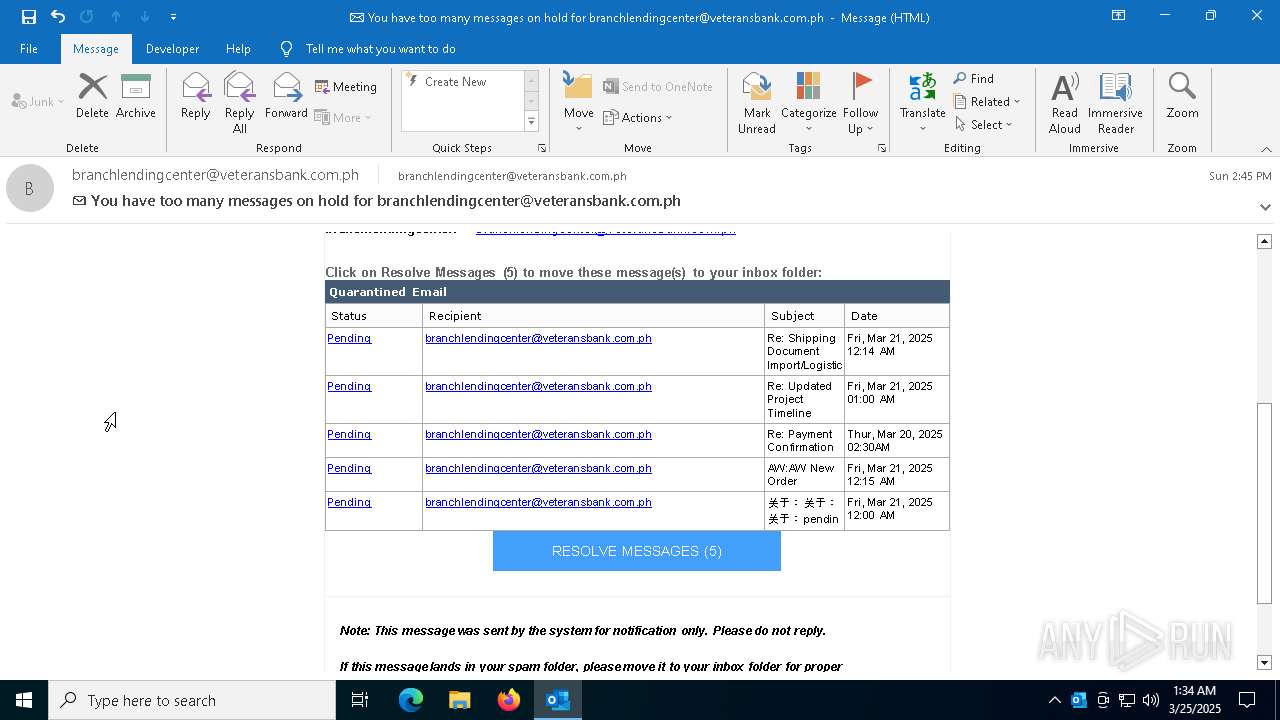Delete this email message
The image size is (1280, 720).
(x=92, y=96)
